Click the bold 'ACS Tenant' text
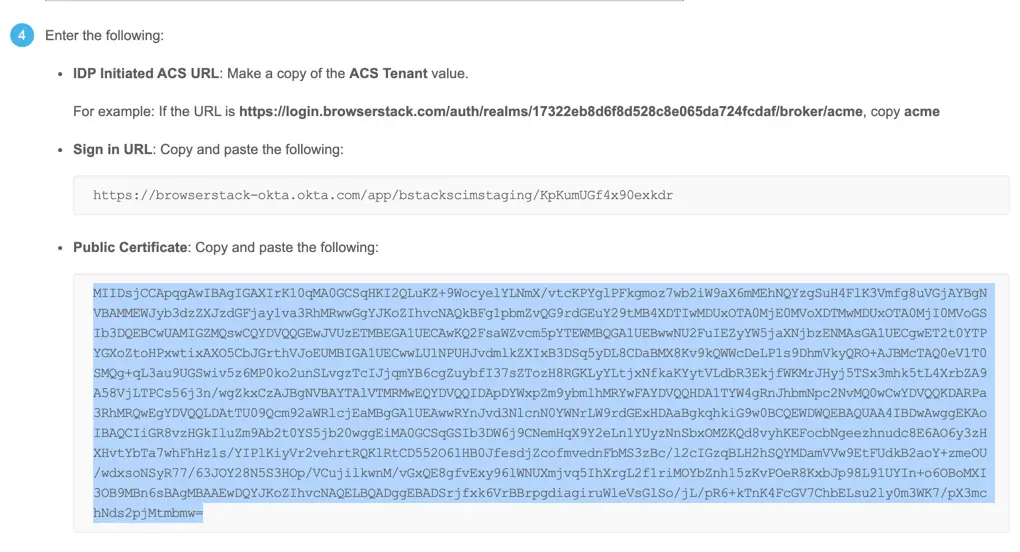1020x552 pixels. pyautogui.click(x=388, y=74)
